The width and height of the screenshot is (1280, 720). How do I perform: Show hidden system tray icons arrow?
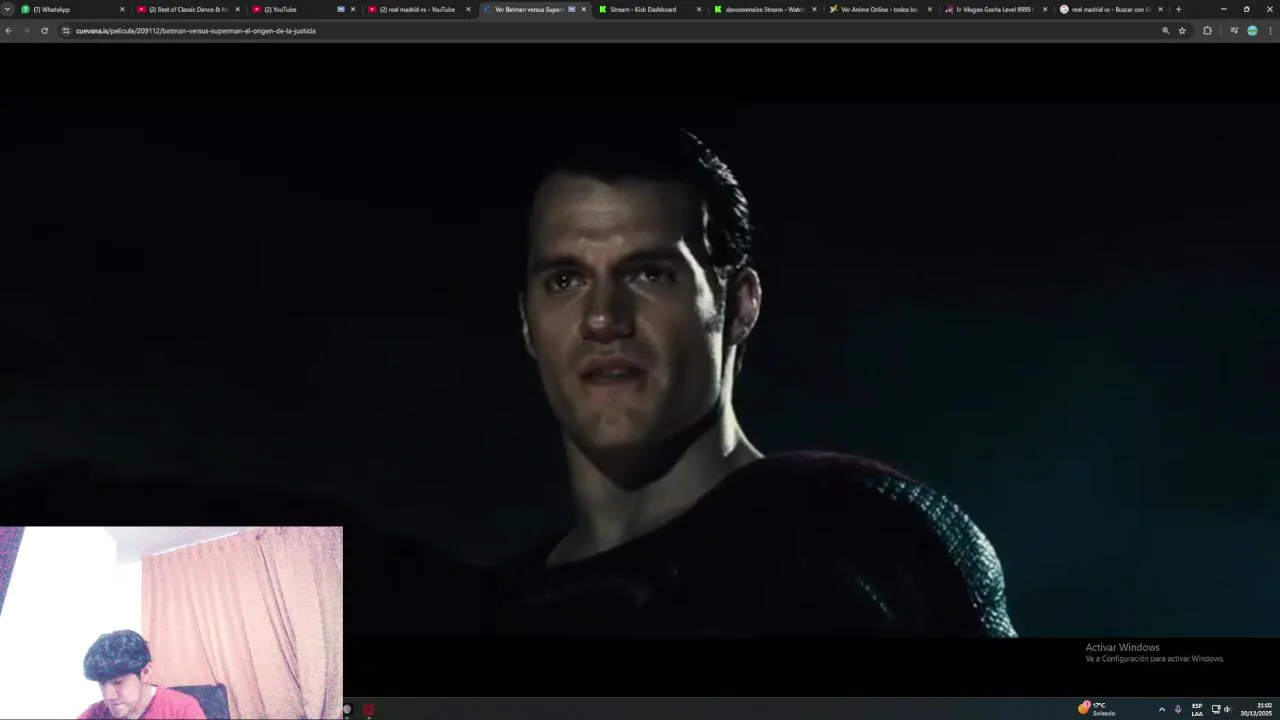tap(1161, 709)
